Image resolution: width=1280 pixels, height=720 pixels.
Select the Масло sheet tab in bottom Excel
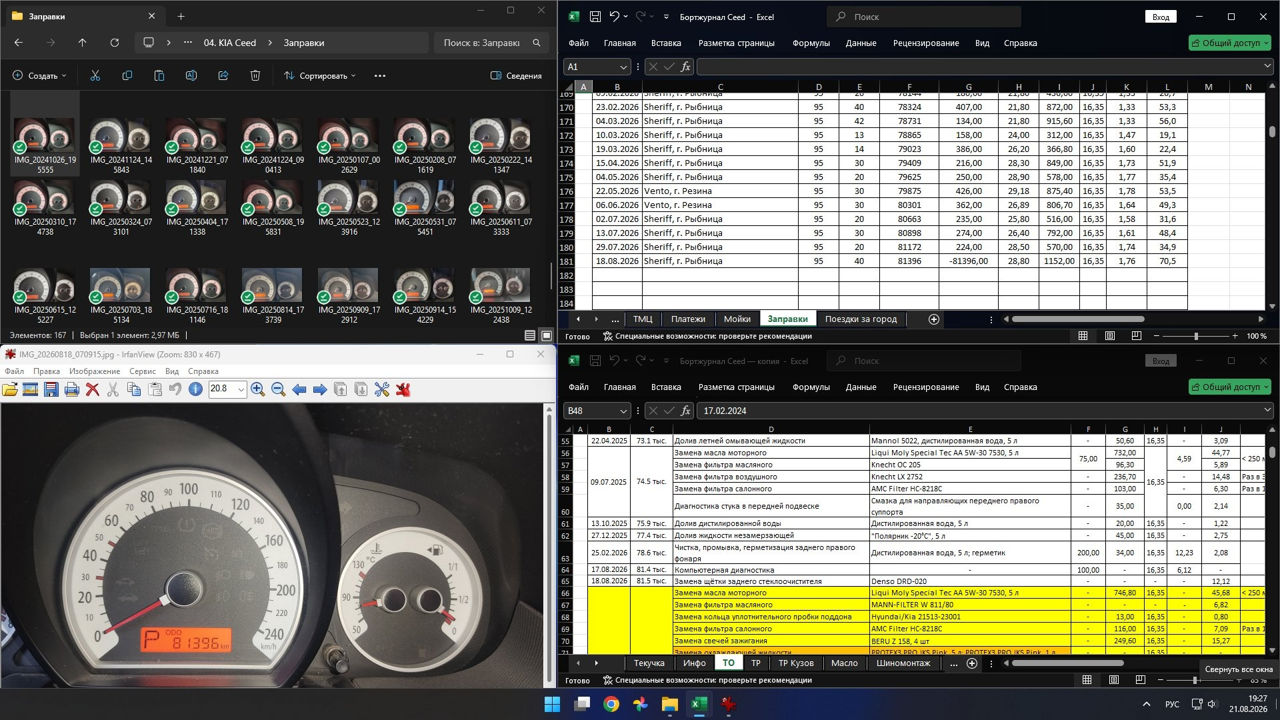pyautogui.click(x=844, y=663)
